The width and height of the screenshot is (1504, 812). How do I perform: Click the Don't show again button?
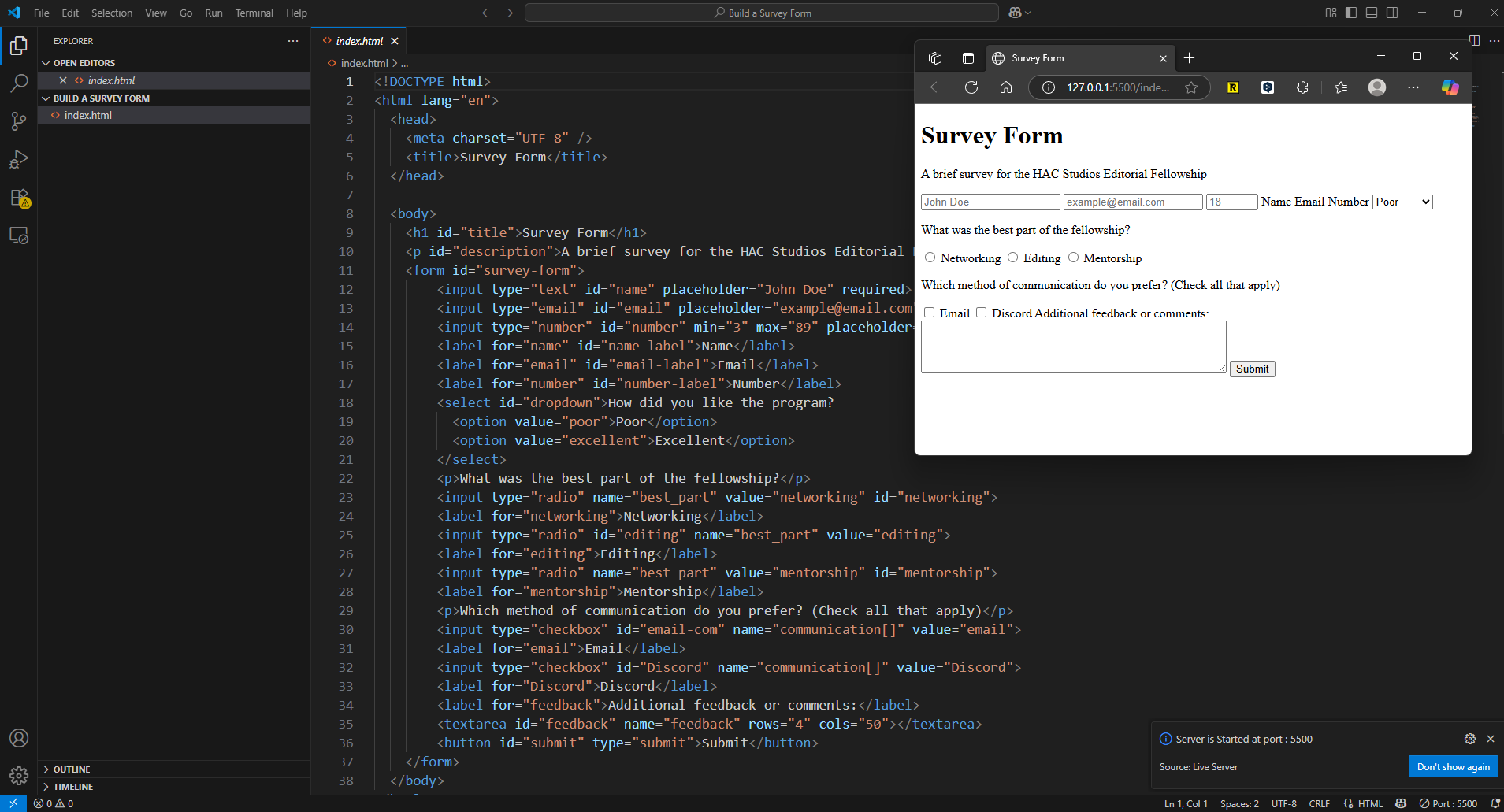pos(1453,767)
